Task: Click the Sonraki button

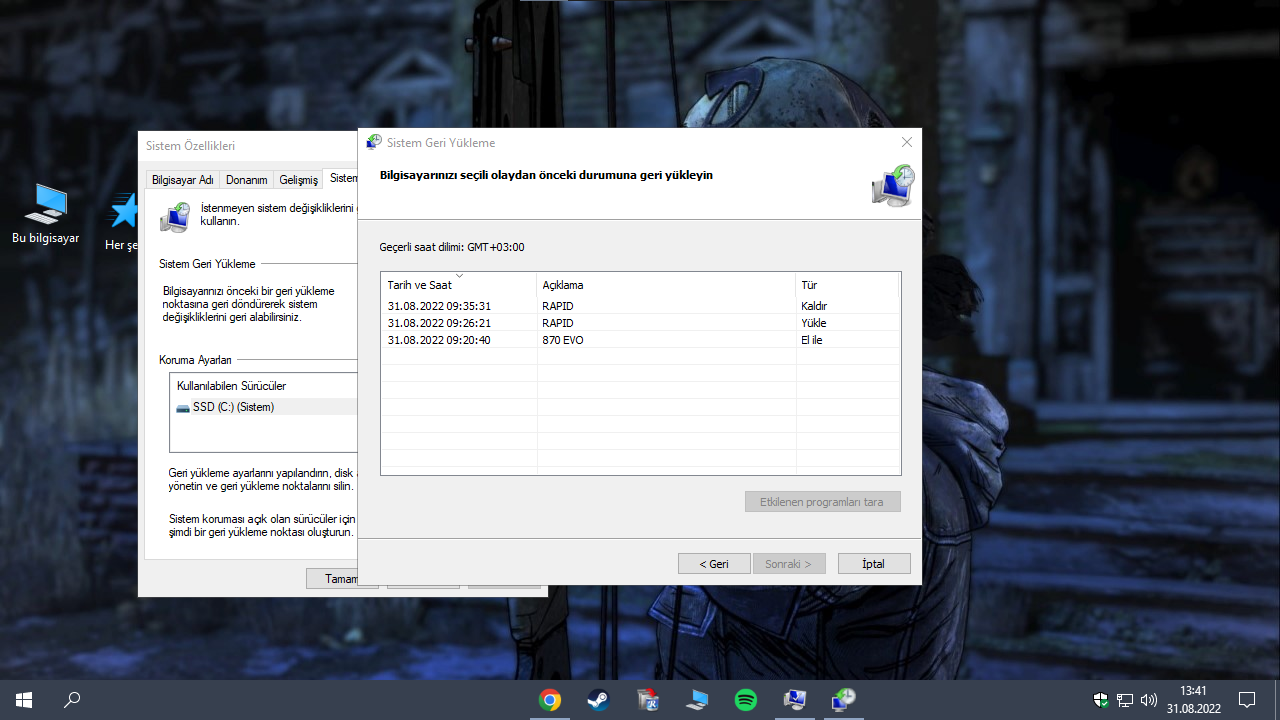Action: point(789,564)
